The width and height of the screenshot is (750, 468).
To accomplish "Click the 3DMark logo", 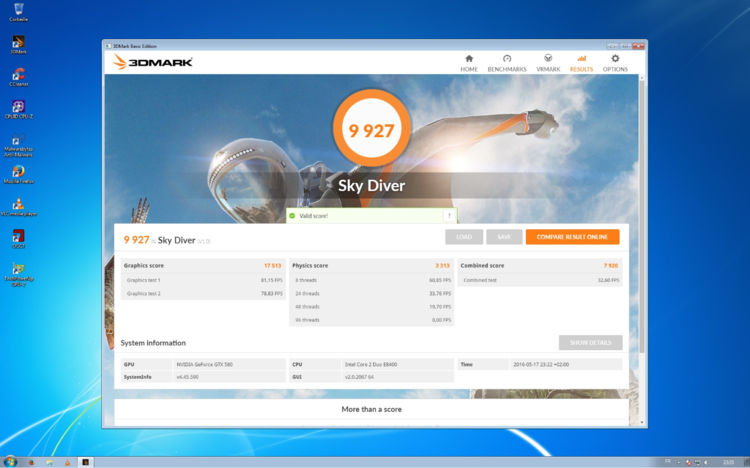I will click(153, 62).
